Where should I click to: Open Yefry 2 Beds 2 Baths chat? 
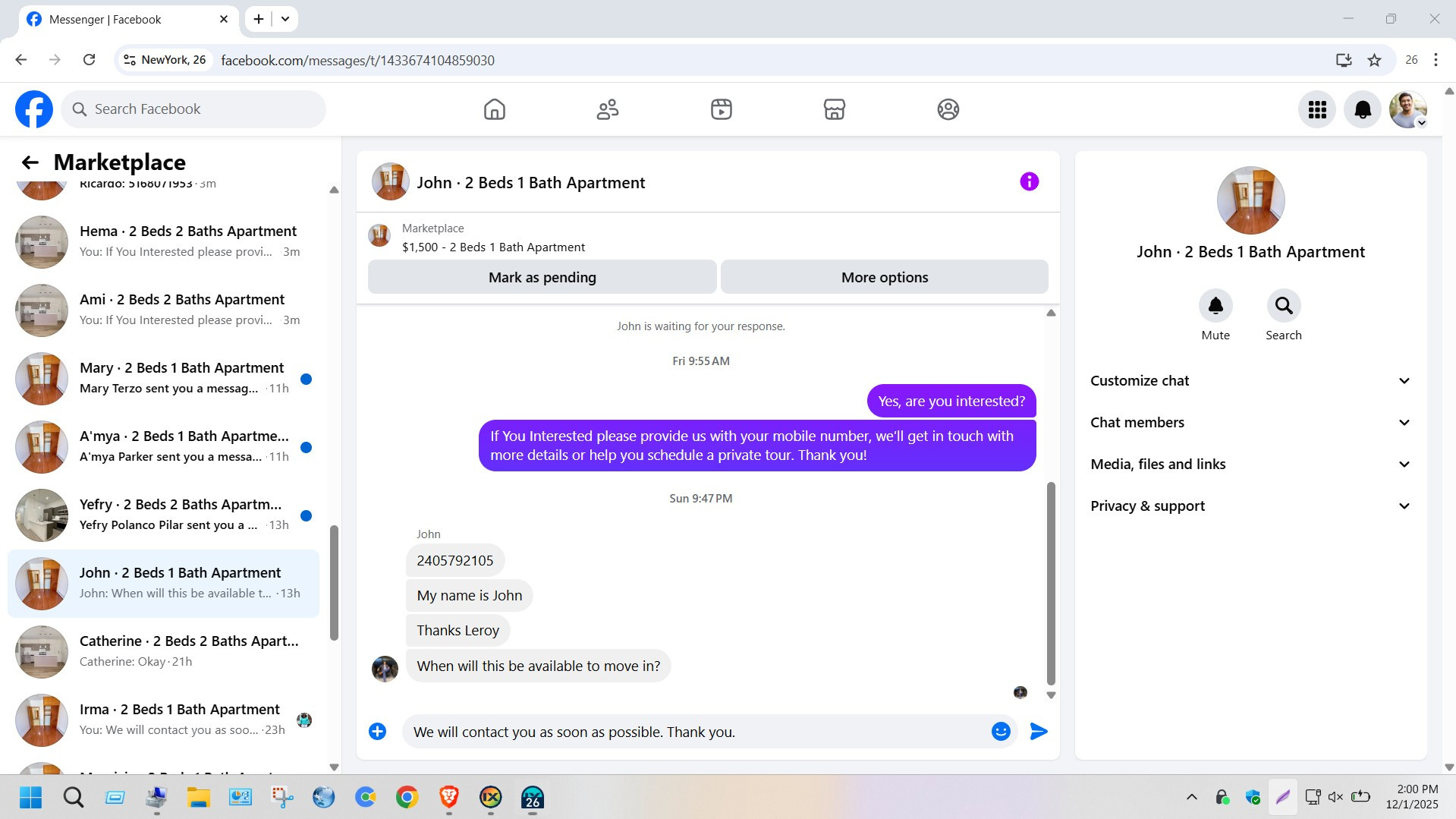[x=164, y=515]
